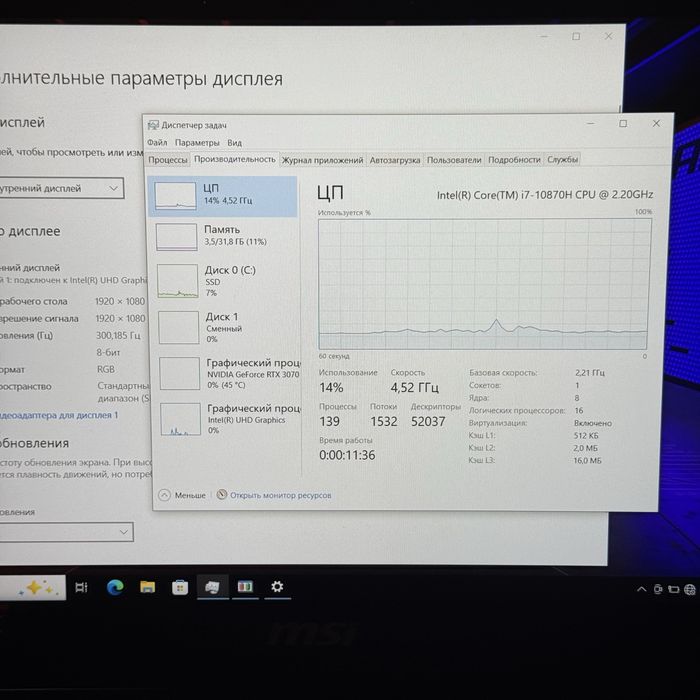Close the display settings window

tap(608, 36)
